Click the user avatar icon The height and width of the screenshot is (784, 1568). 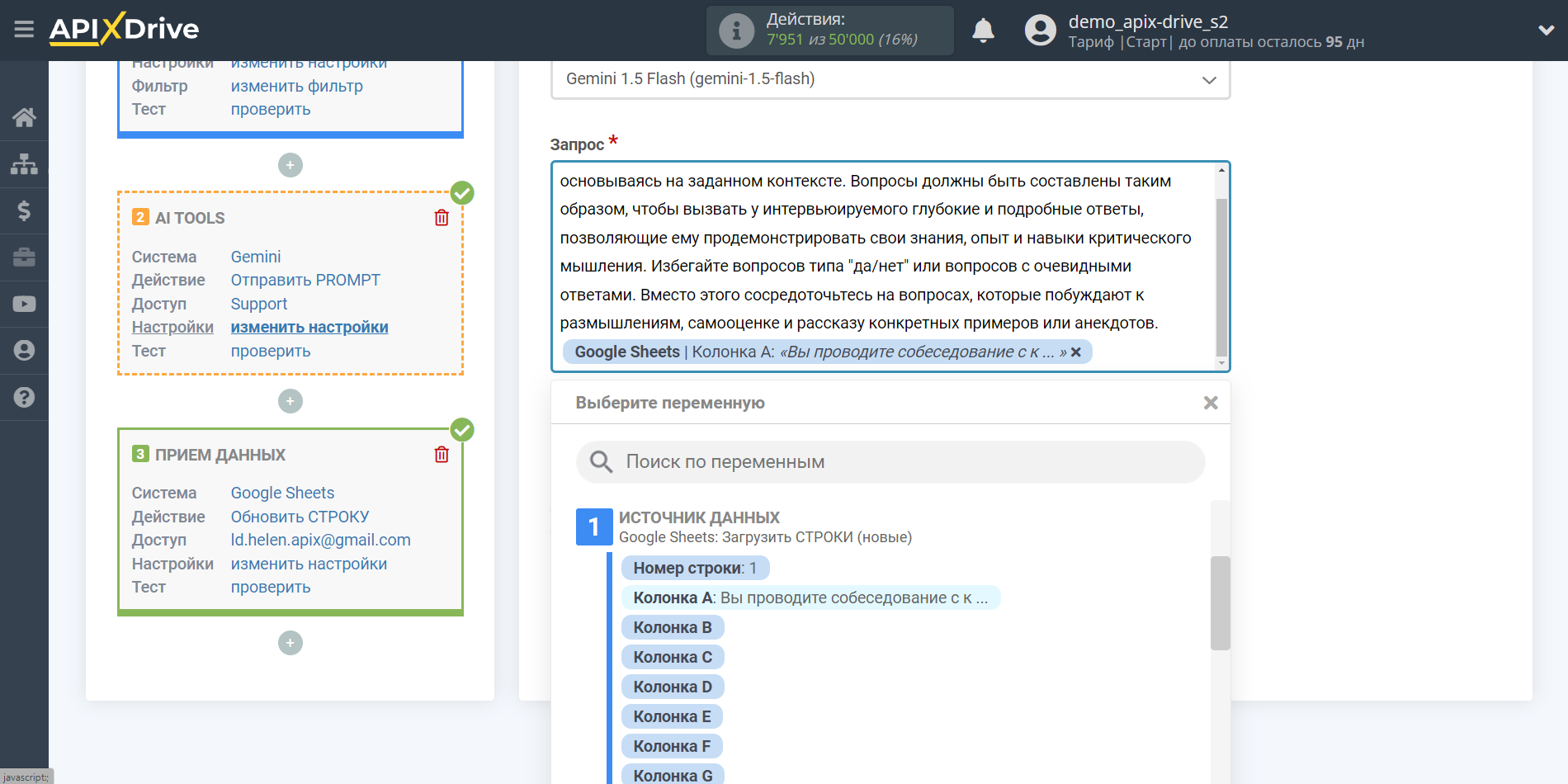(x=1040, y=31)
